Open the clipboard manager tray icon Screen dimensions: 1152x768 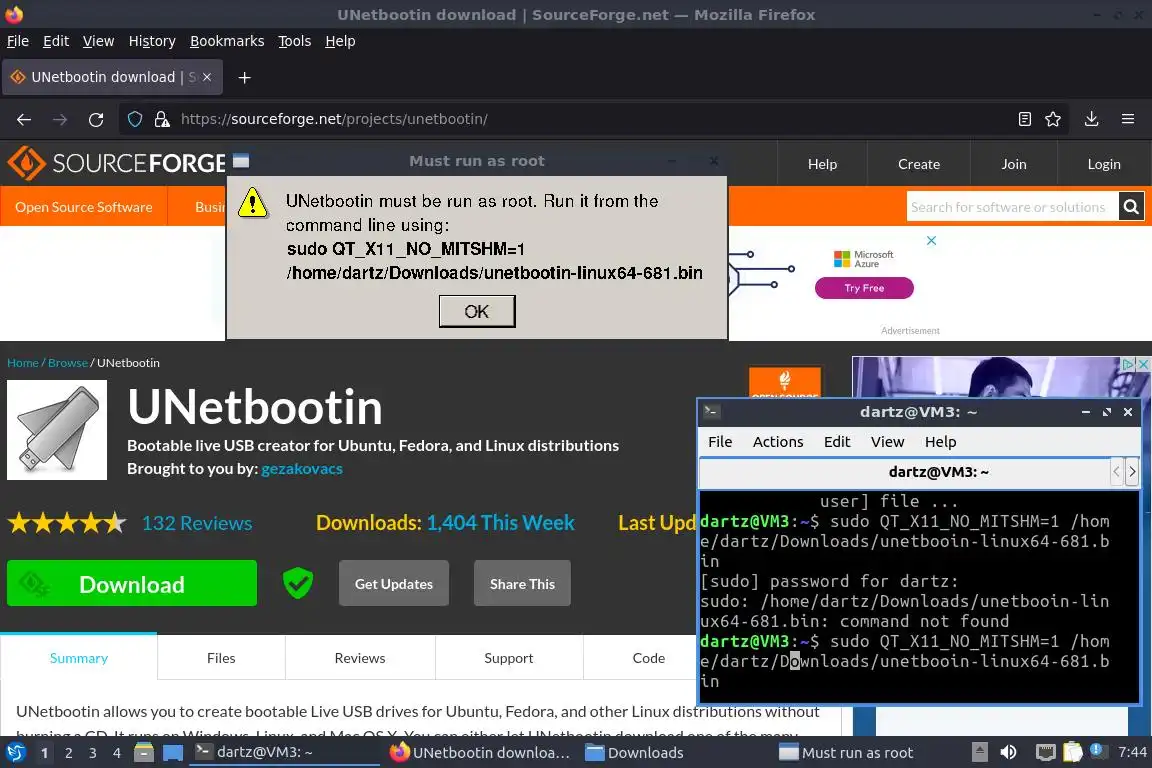[x=1073, y=752]
